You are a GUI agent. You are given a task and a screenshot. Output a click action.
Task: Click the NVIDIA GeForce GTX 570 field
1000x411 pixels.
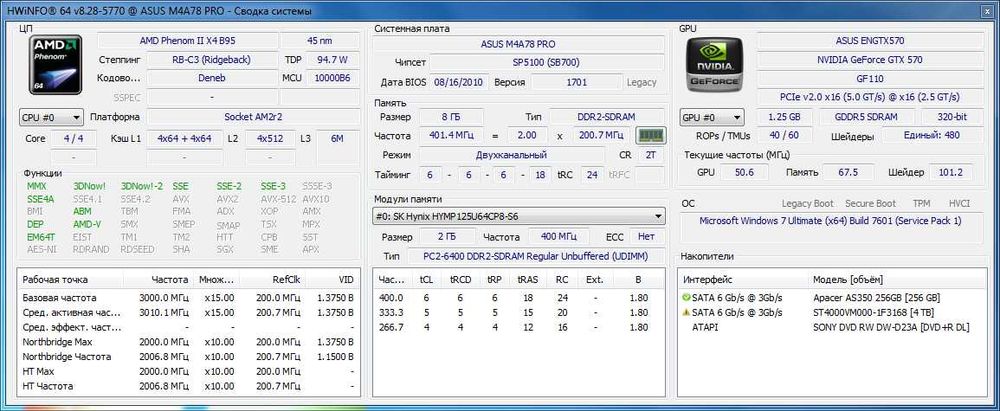click(871, 60)
